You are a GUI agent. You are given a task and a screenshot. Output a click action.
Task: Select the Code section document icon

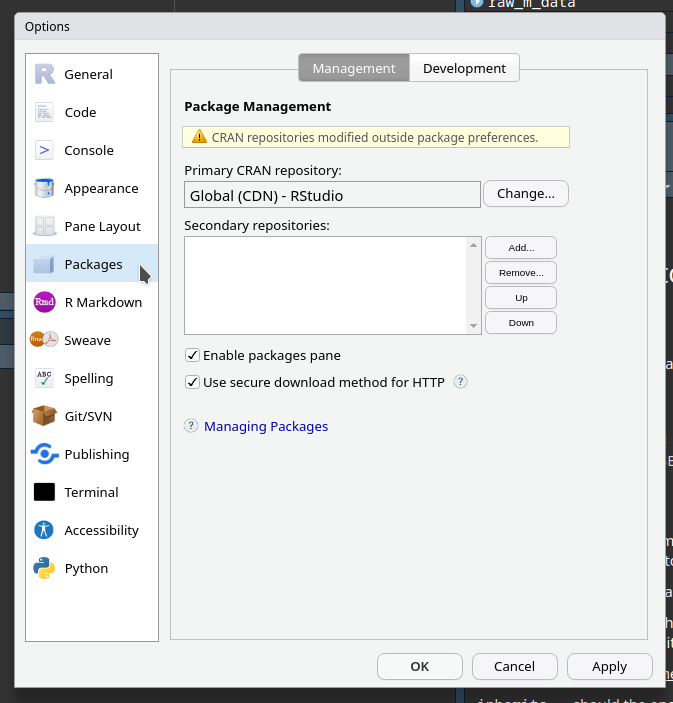(44, 112)
